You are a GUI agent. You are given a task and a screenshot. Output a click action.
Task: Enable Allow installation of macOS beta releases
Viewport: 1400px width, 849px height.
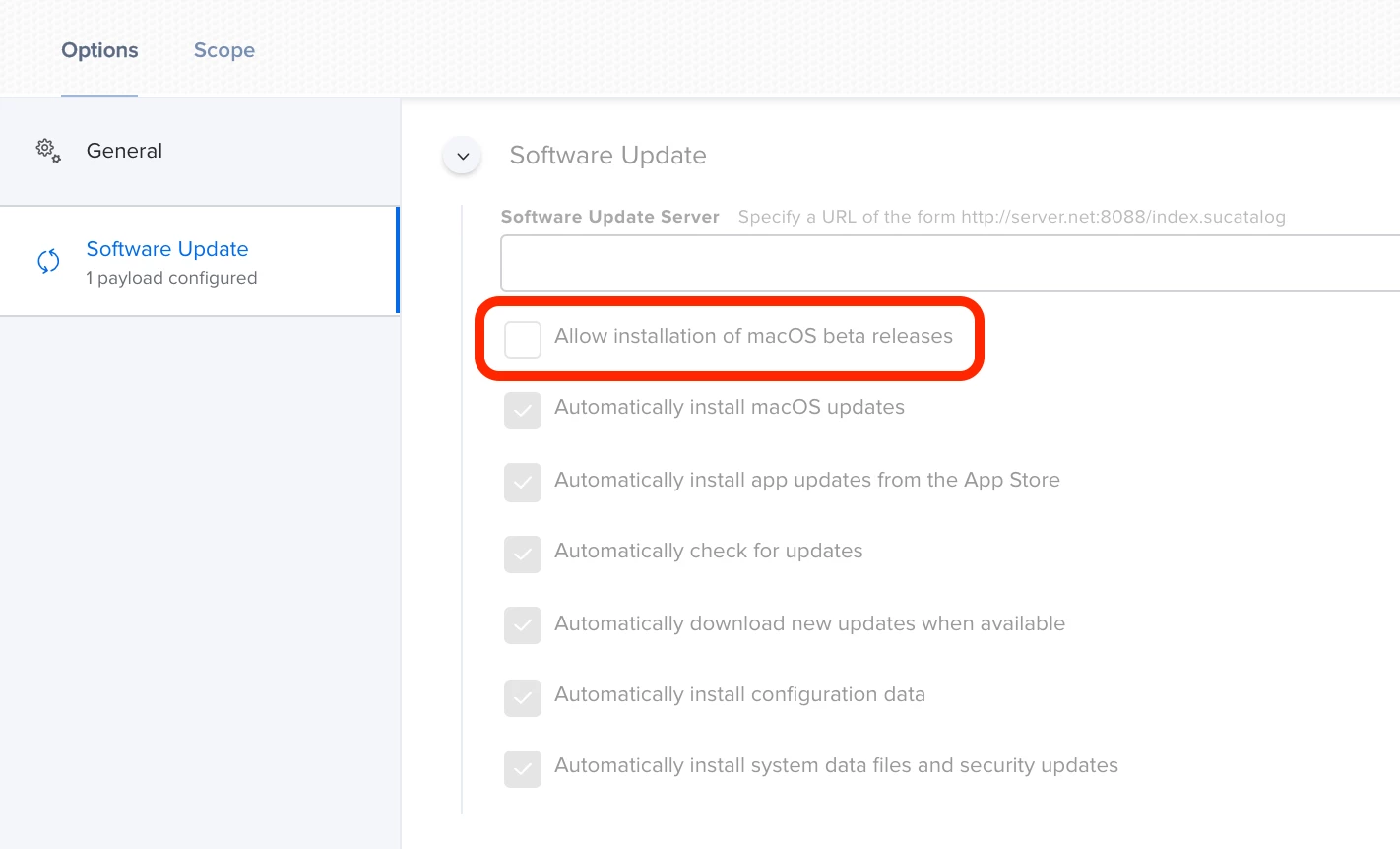[x=523, y=339]
